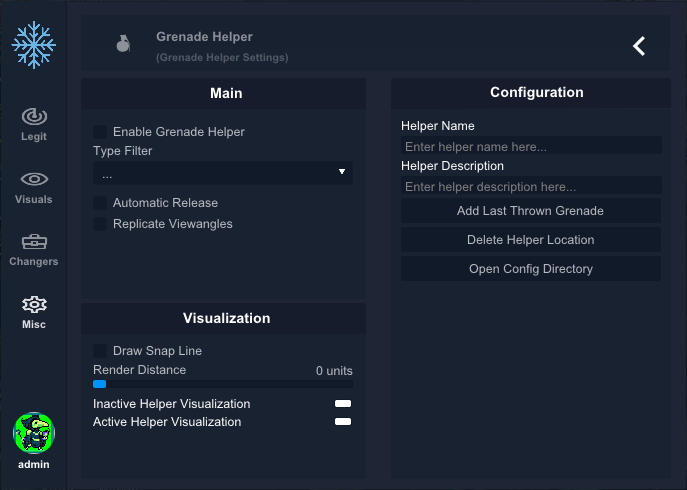Open the Type Filter dropdown
Image resolution: width=687 pixels, height=490 pixels.
point(223,173)
